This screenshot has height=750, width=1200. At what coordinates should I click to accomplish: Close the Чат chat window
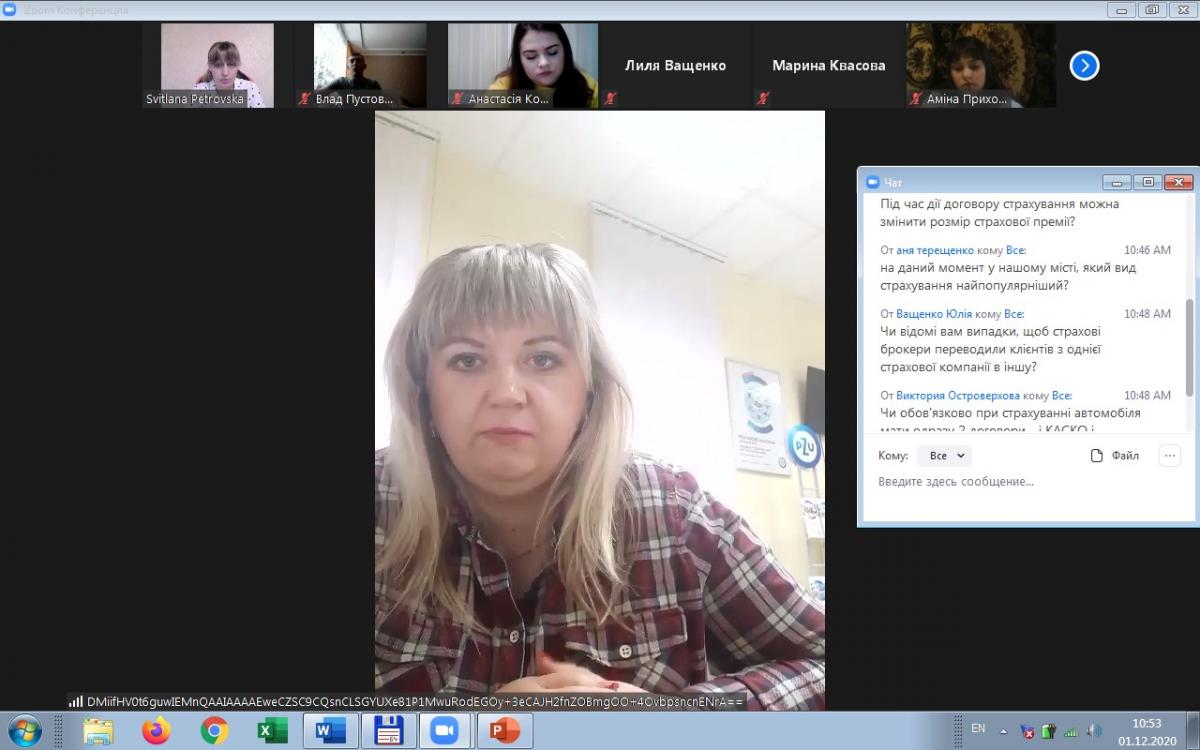(x=1178, y=182)
